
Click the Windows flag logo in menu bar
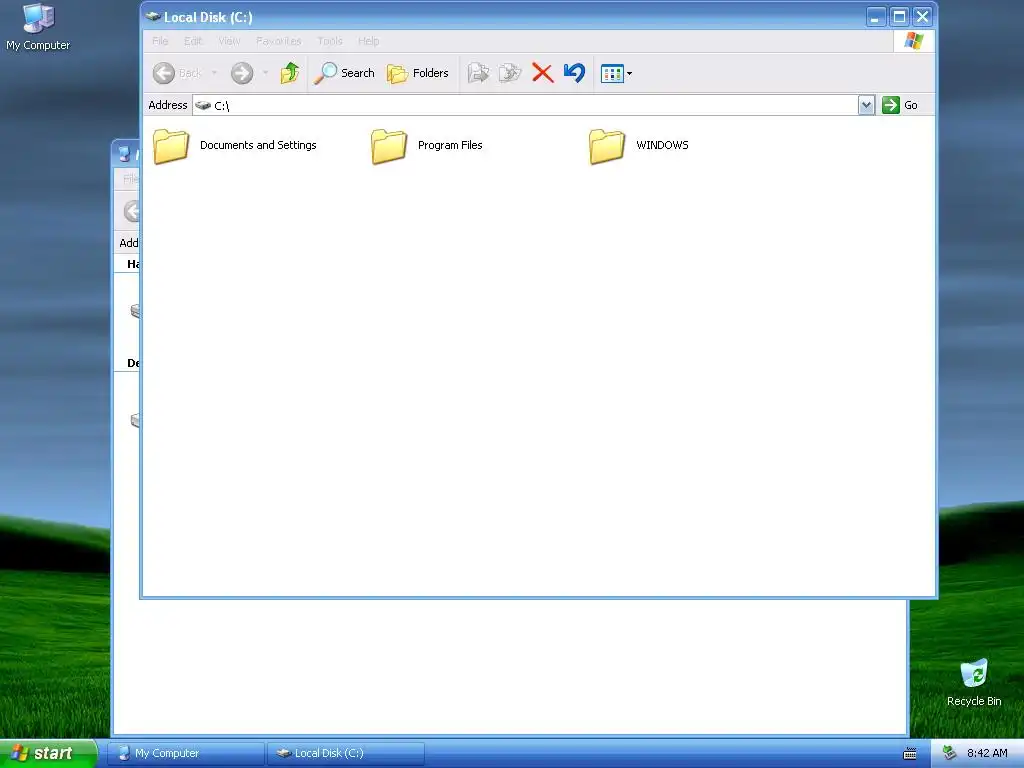(914, 41)
